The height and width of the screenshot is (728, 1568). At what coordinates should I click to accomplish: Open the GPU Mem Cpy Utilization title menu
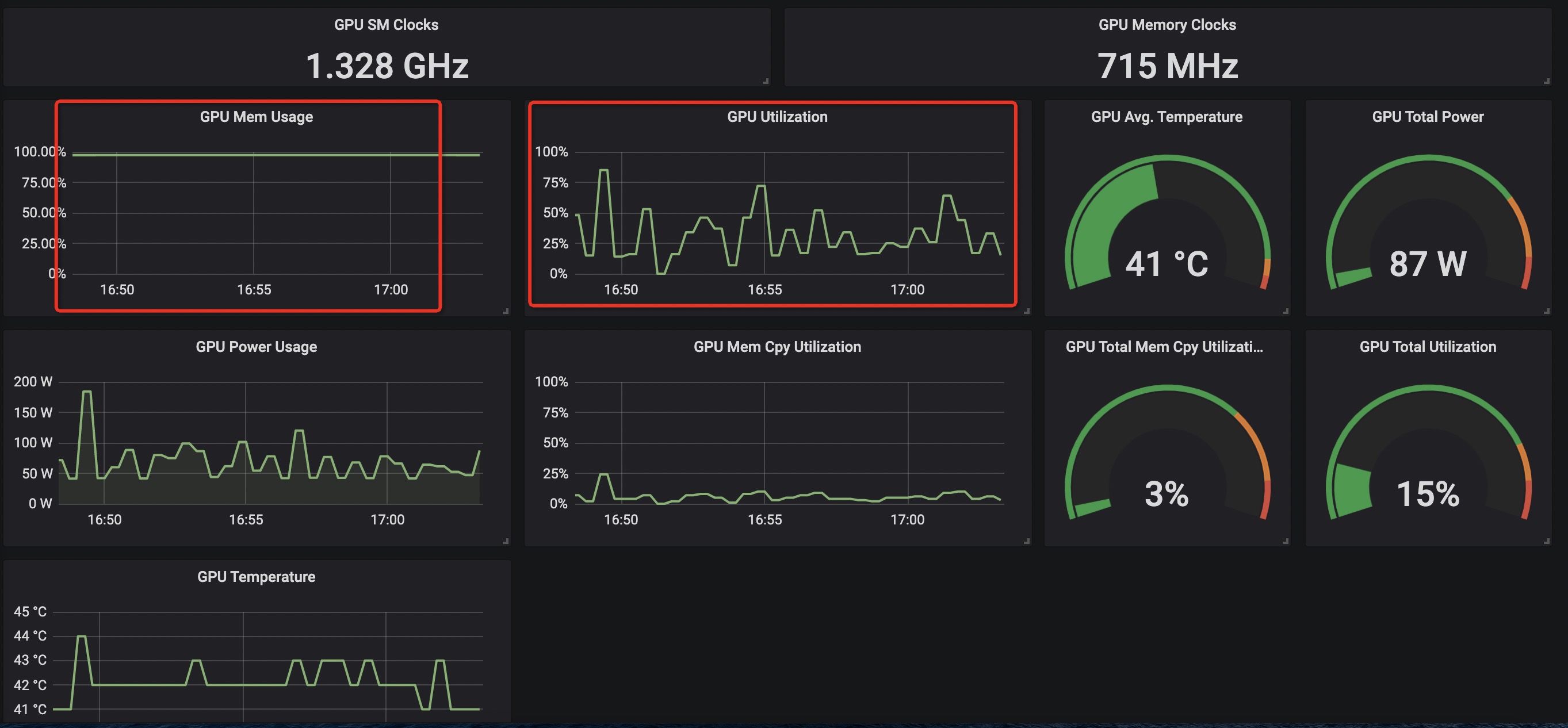[x=777, y=347]
